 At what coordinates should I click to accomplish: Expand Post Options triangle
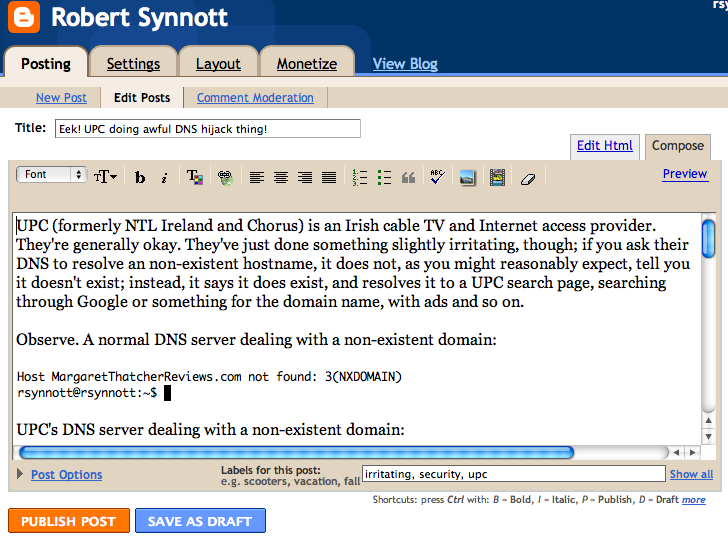20,474
